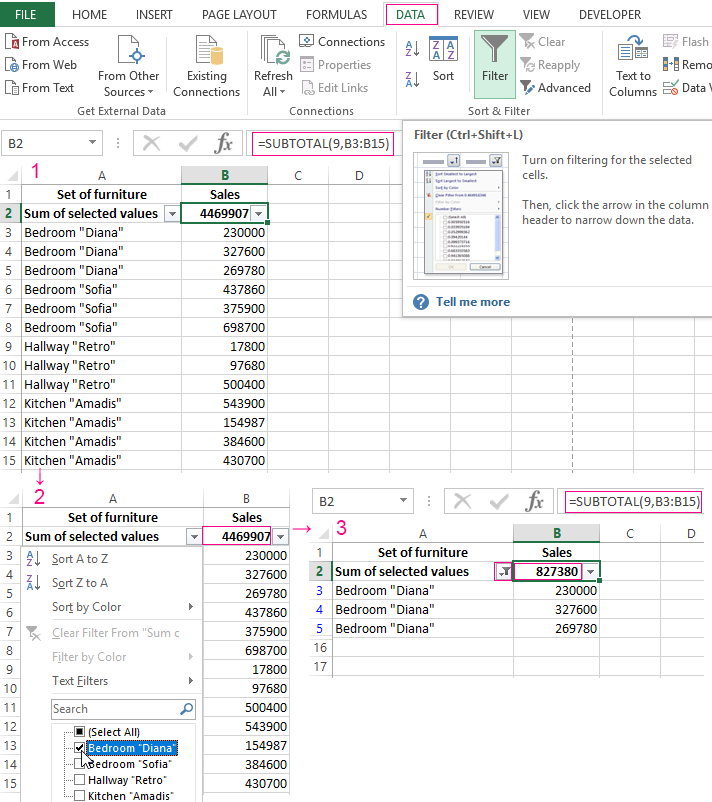This screenshot has height=802, width=712.
Task: Switch to the VIEW tab
Action: [536, 15]
